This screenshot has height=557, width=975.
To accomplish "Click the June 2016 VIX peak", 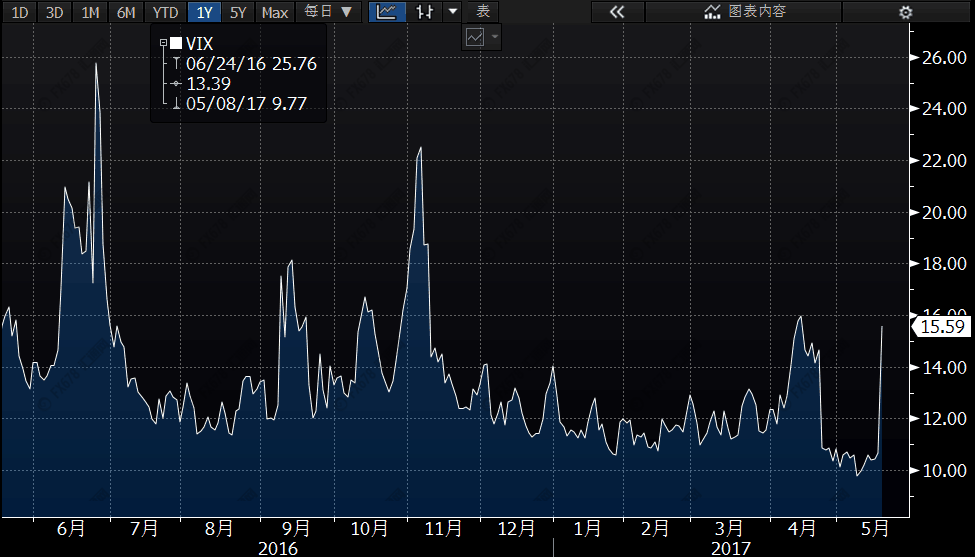I will pyautogui.click(x=96, y=64).
